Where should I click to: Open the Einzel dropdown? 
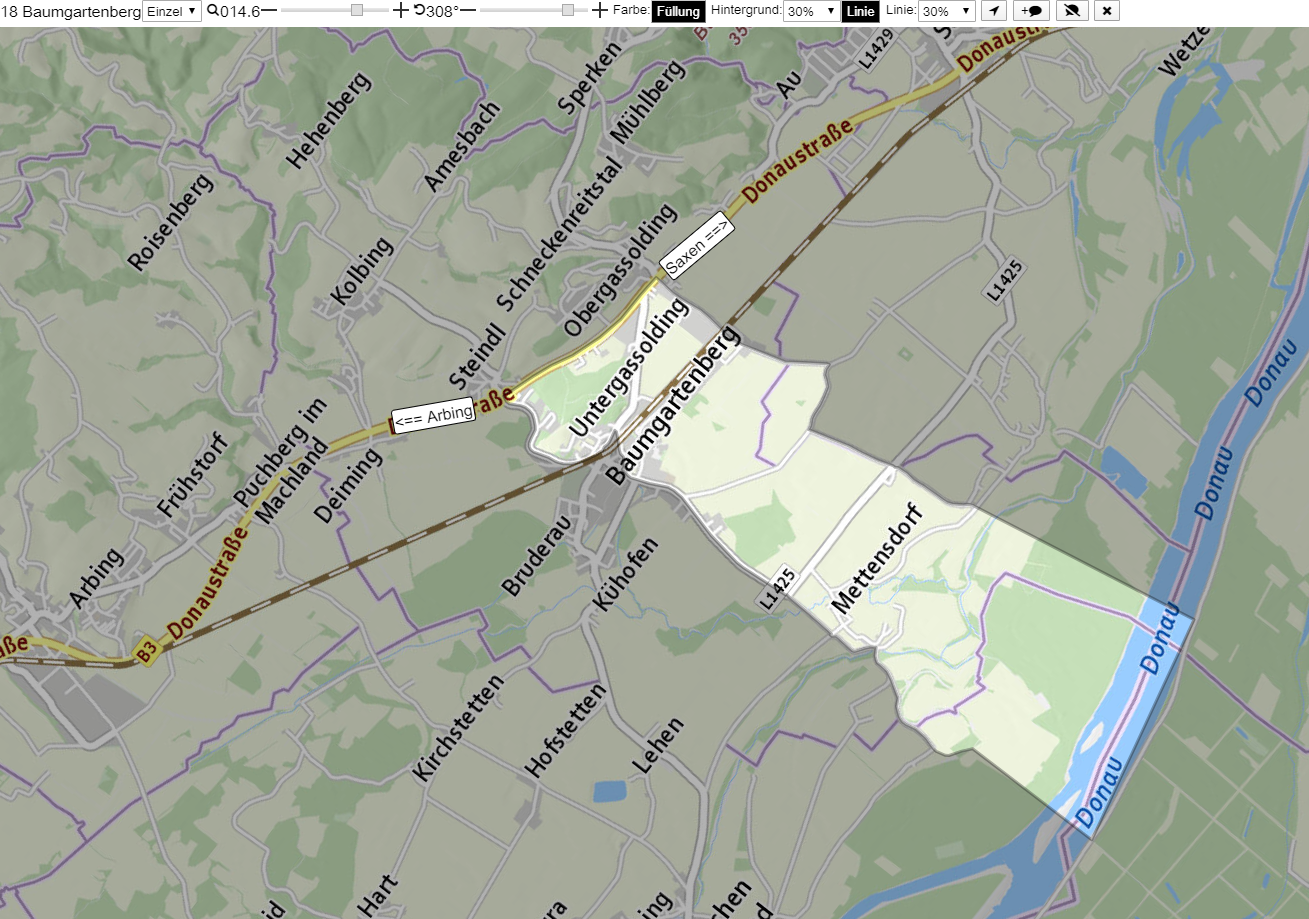point(172,11)
